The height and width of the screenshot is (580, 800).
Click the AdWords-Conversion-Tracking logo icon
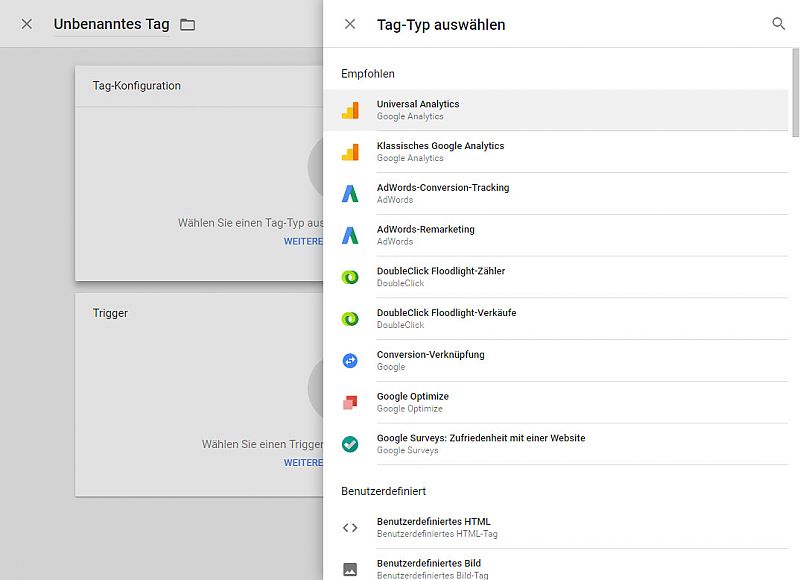350,194
